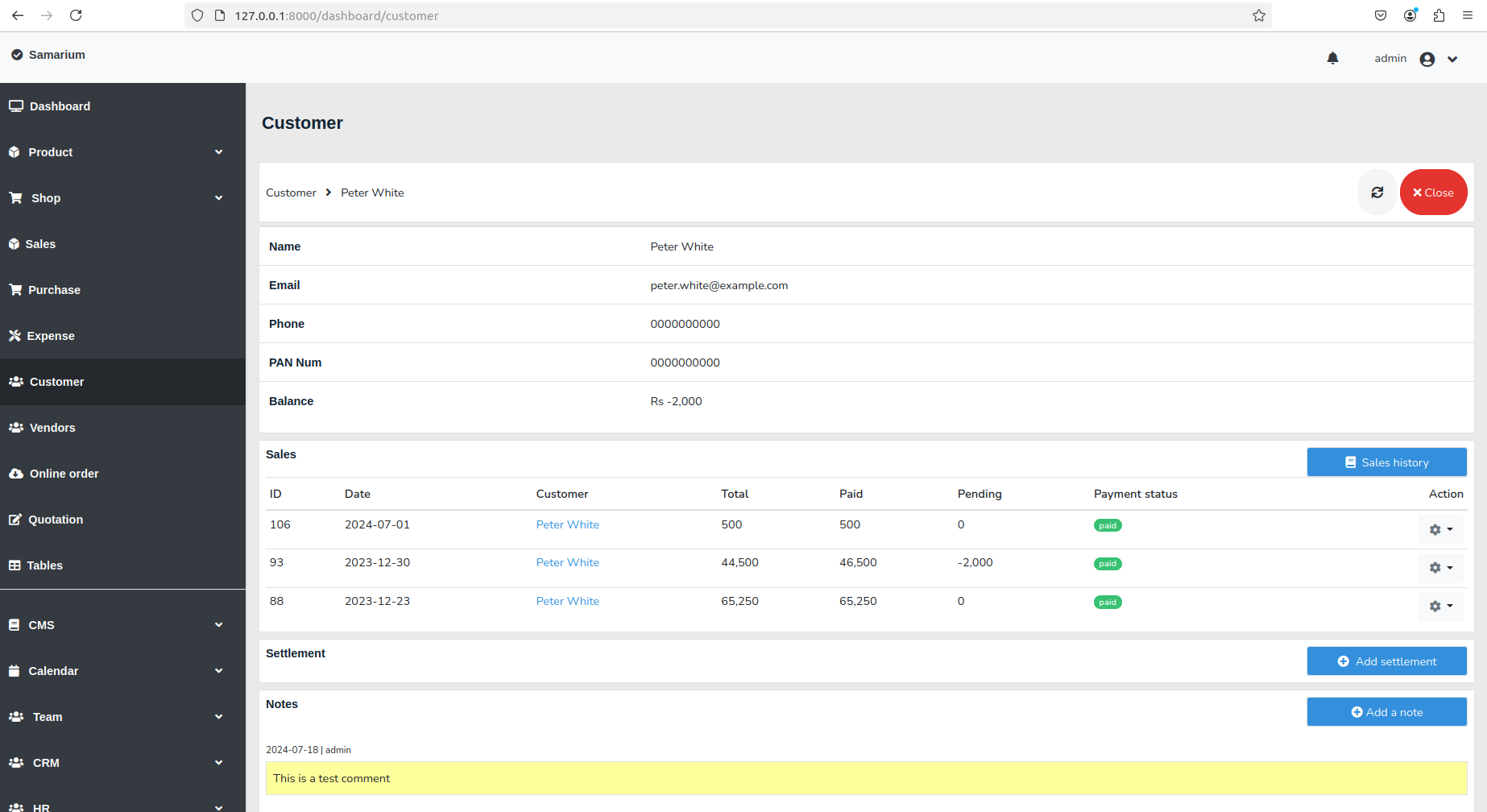
Task: Open the Dashboard sidebar item
Action: coord(122,106)
